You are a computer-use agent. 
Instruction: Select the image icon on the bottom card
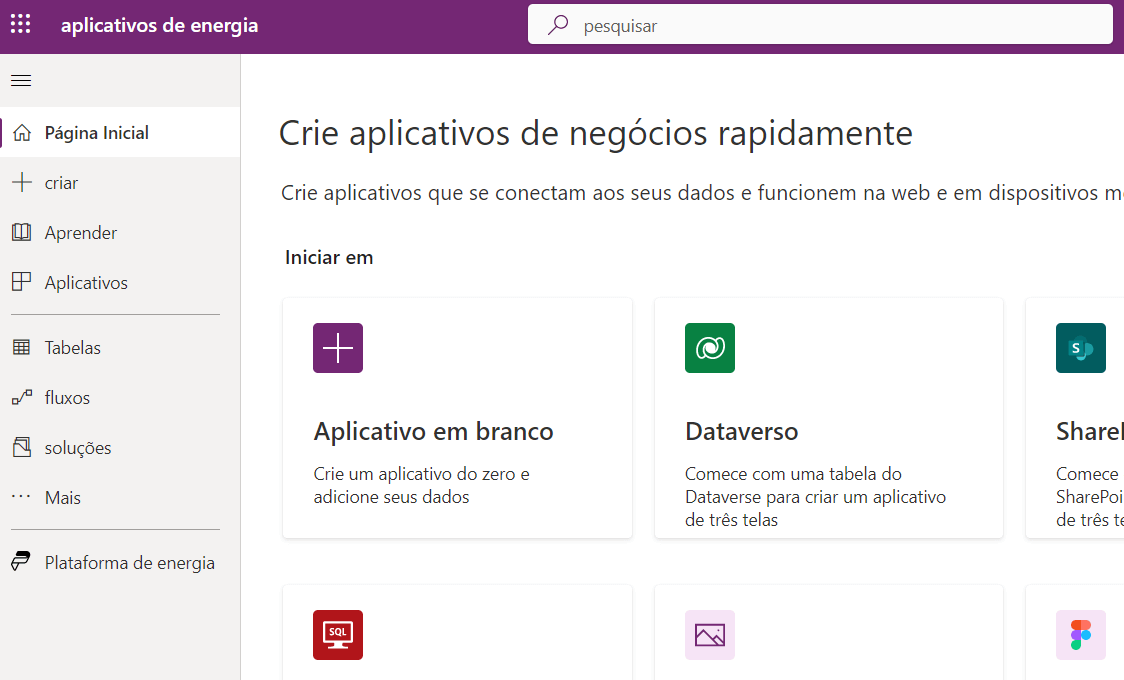pos(709,634)
